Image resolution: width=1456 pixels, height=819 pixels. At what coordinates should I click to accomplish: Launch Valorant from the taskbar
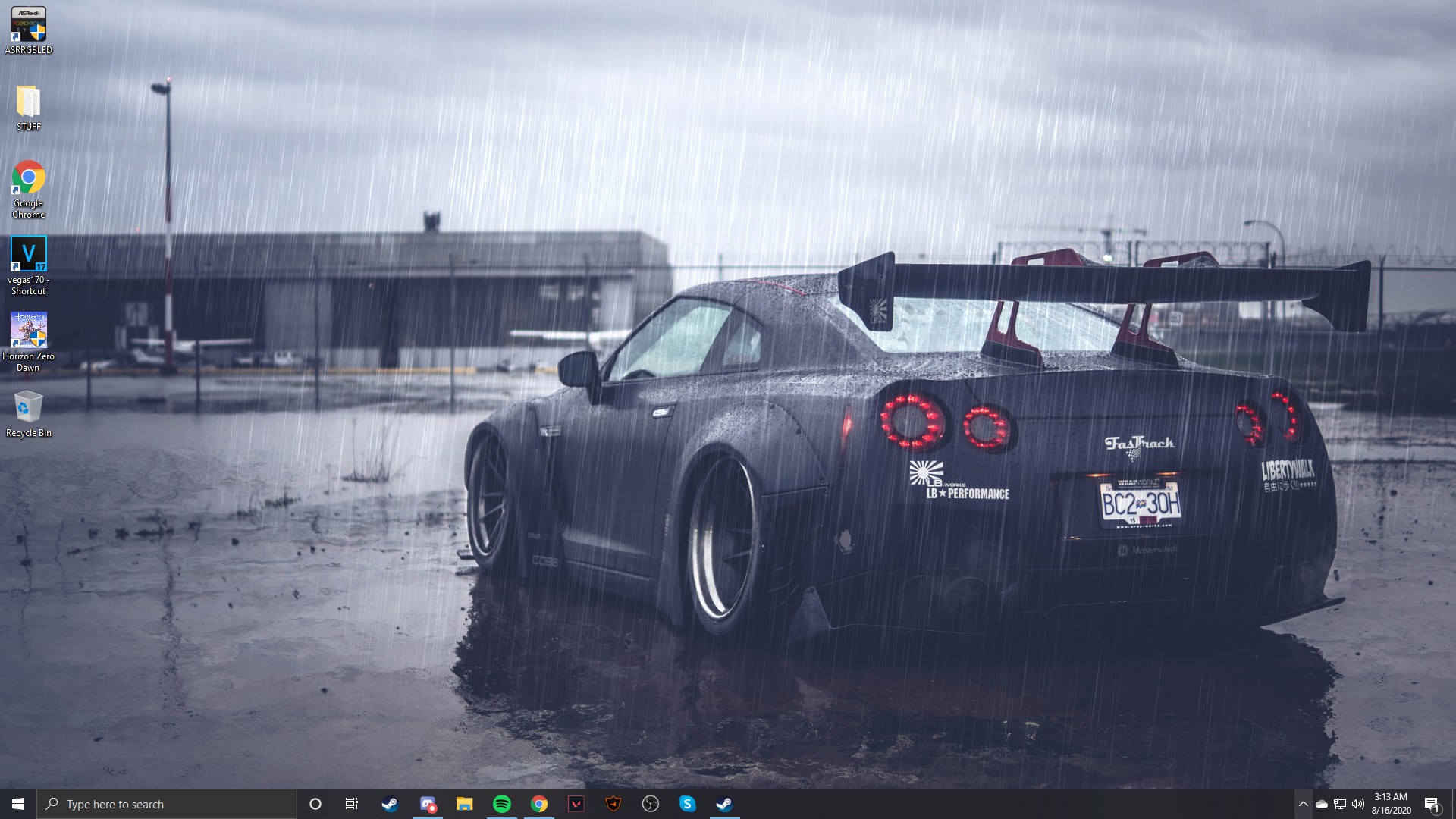pyautogui.click(x=576, y=804)
